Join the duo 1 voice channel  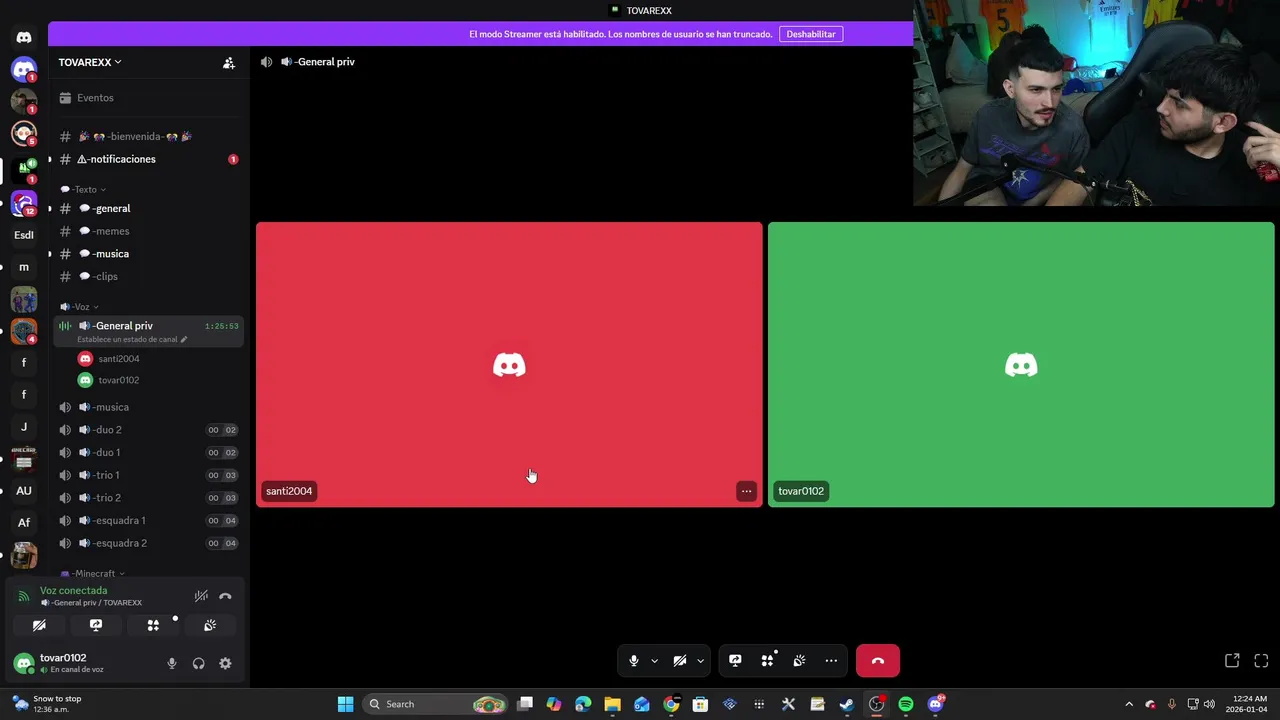[x=148, y=452]
